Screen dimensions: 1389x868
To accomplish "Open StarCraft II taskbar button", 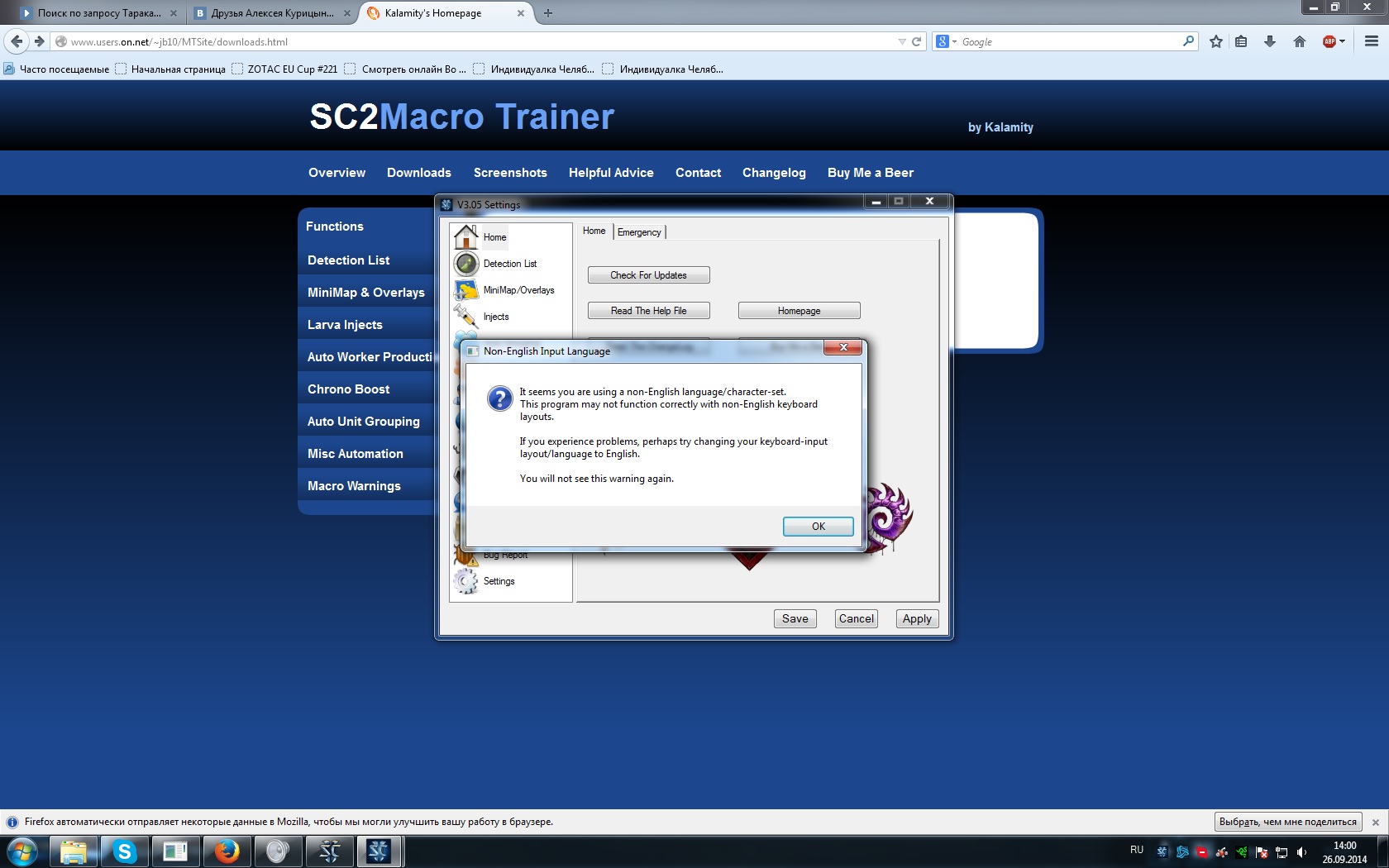I will point(329,851).
